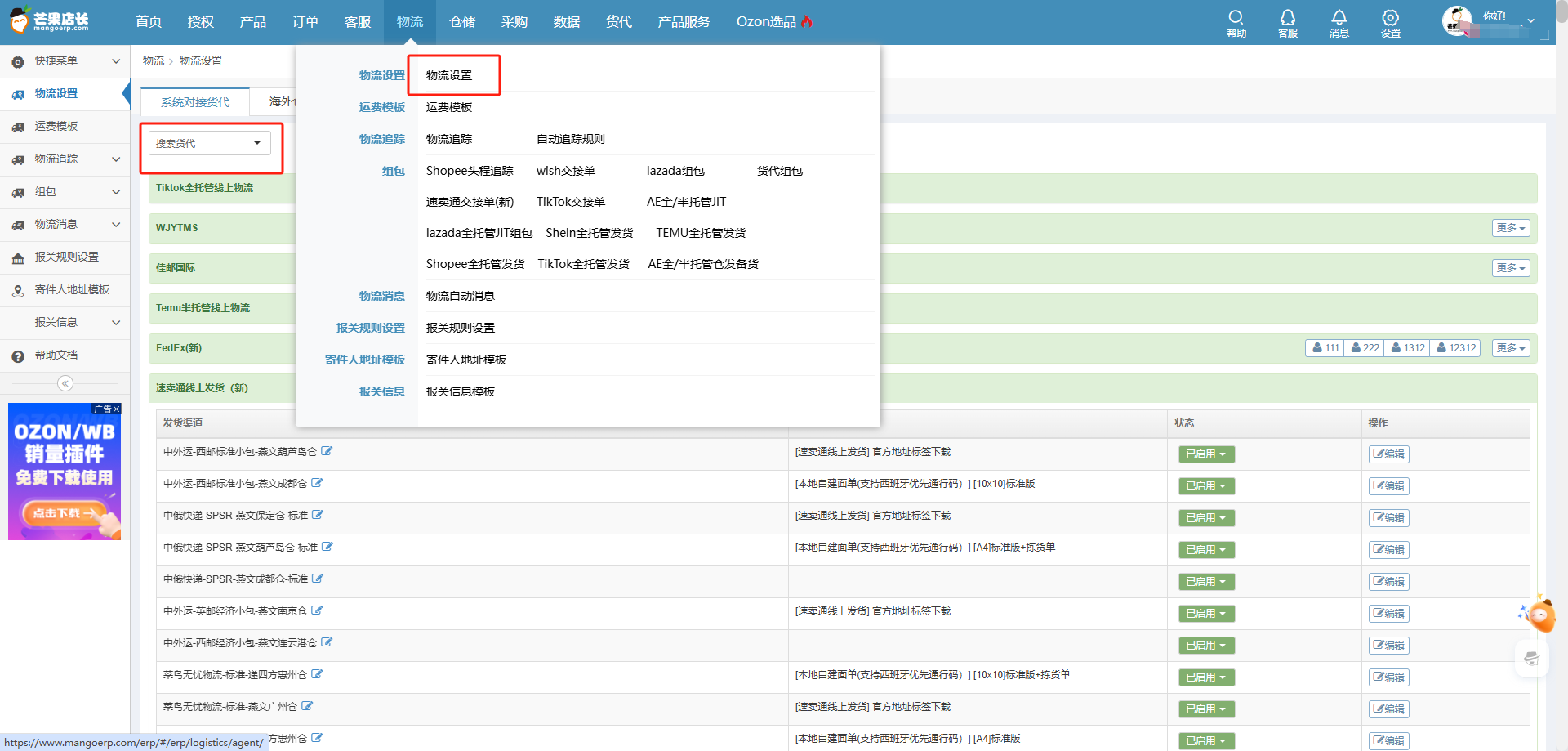Image resolution: width=1568 pixels, height=751 pixels.
Task: Select FedEx account 111
Action: tap(1325, 348)
